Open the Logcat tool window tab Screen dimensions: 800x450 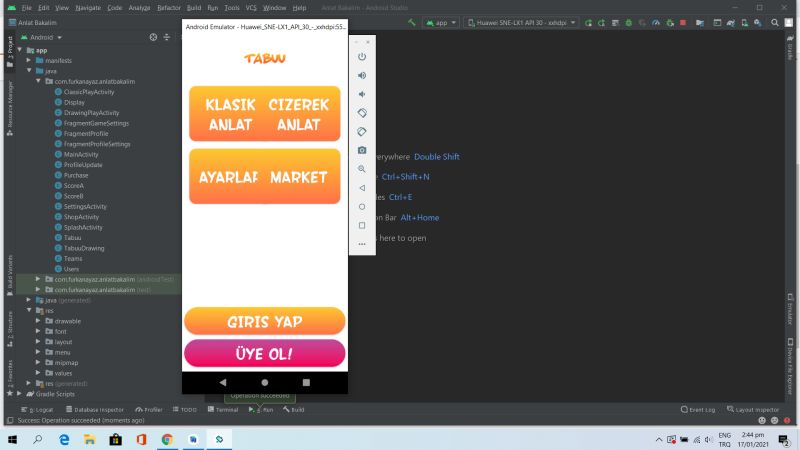click(x=37, y=409)
